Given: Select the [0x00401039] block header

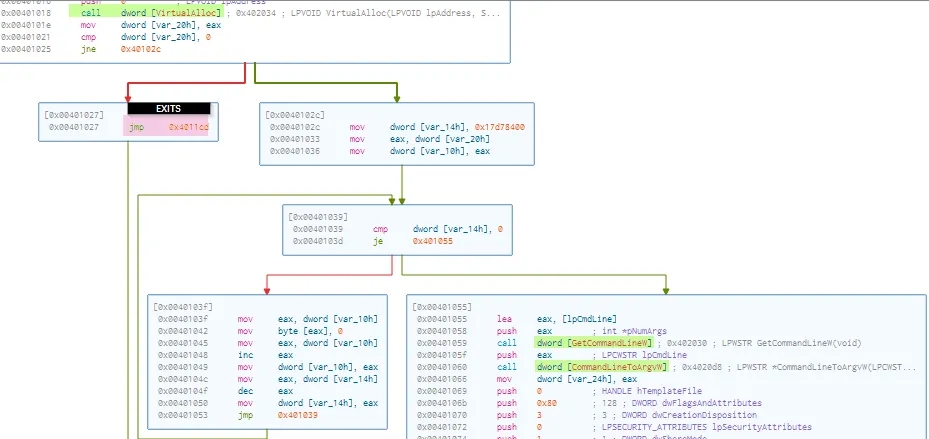Looking at the screenshot, I should tap(317, 216).
